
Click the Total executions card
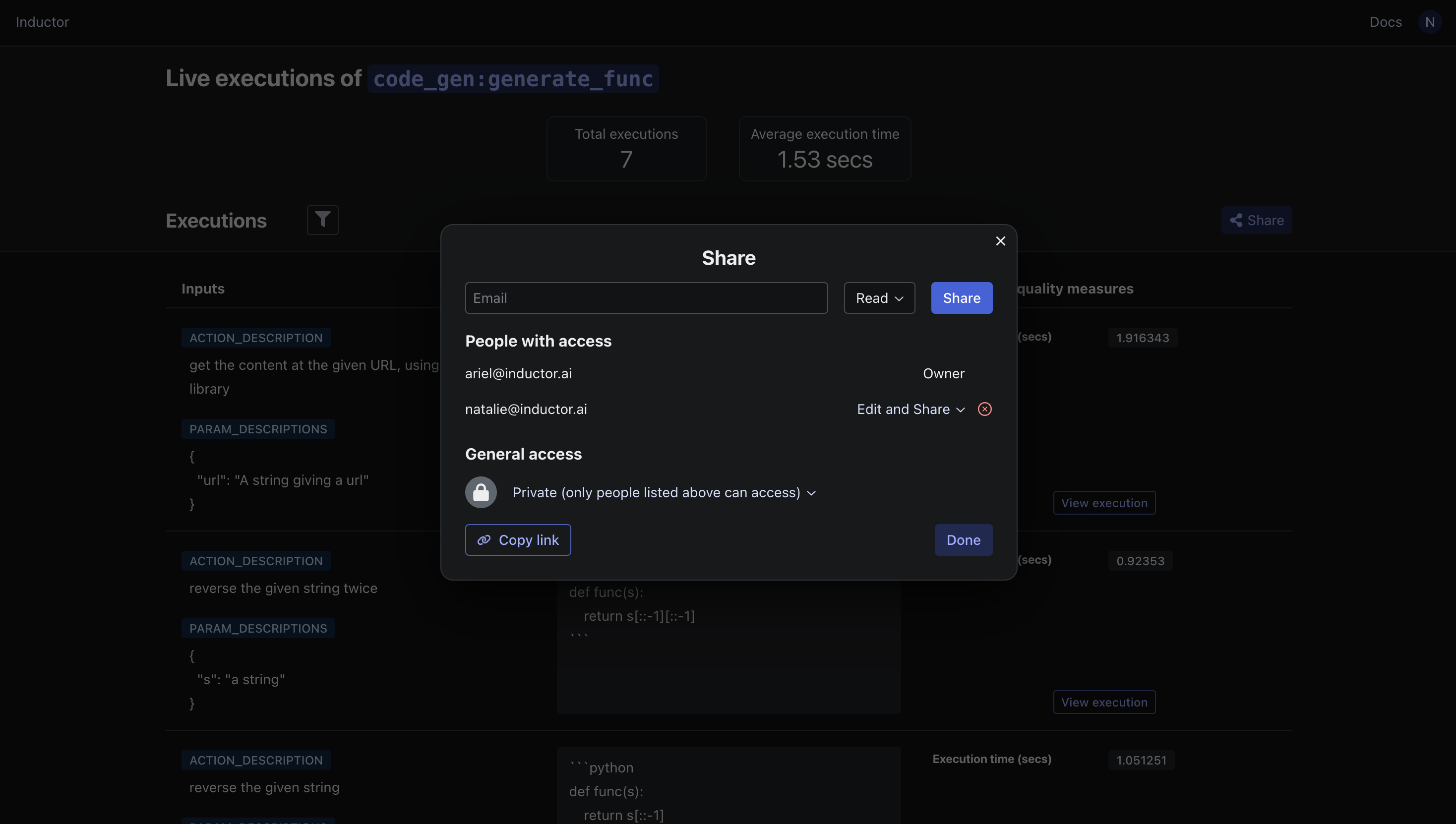626,148
